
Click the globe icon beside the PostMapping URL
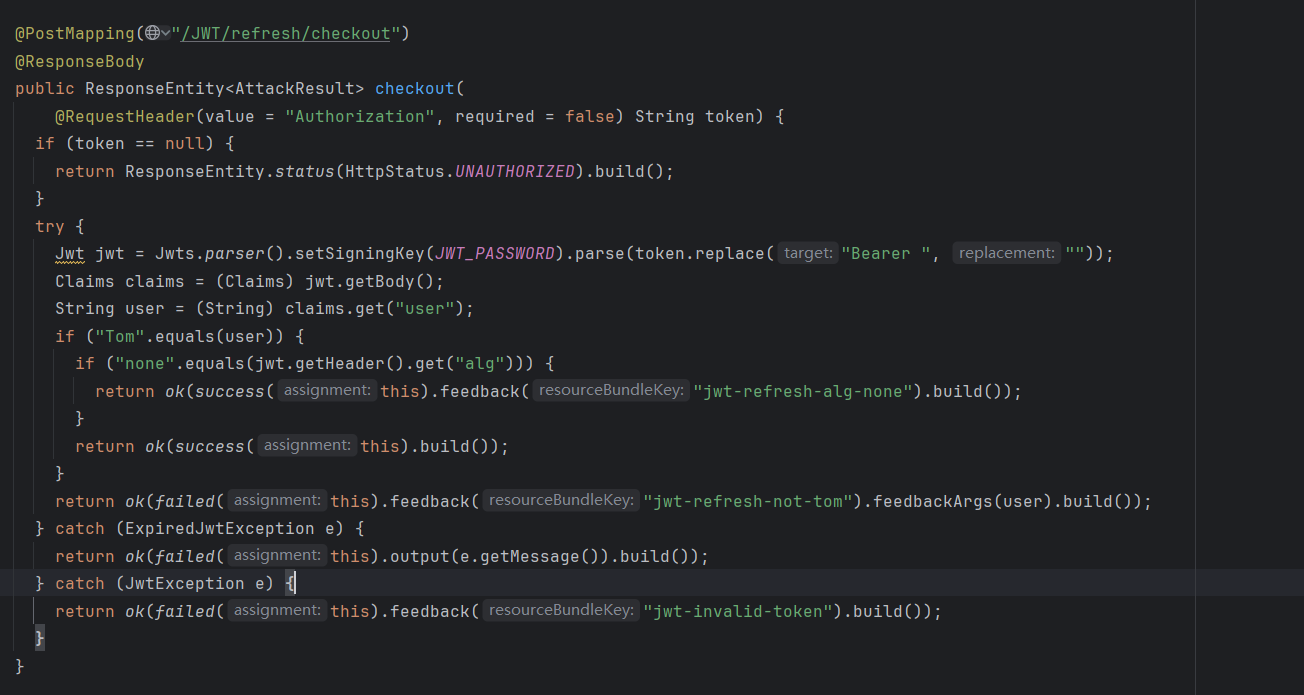152,33
